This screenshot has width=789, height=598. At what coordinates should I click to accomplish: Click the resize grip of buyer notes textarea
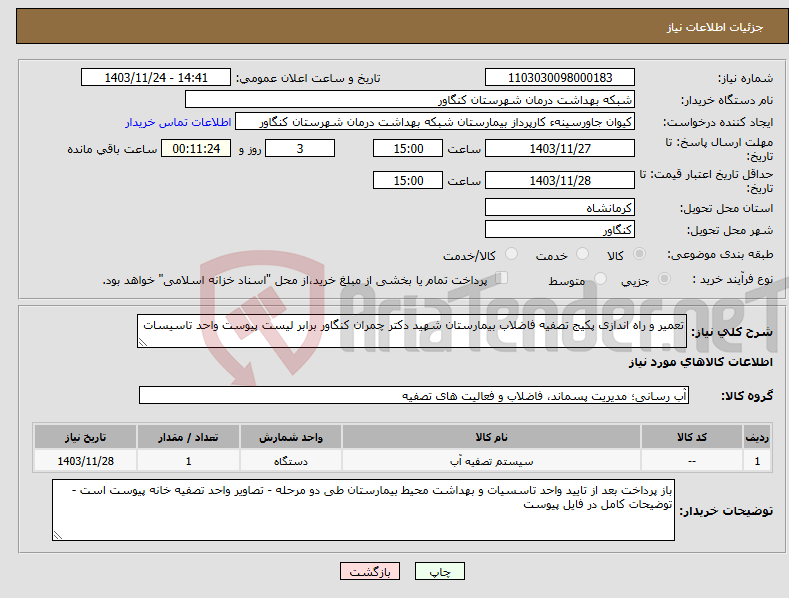point(58,535)
